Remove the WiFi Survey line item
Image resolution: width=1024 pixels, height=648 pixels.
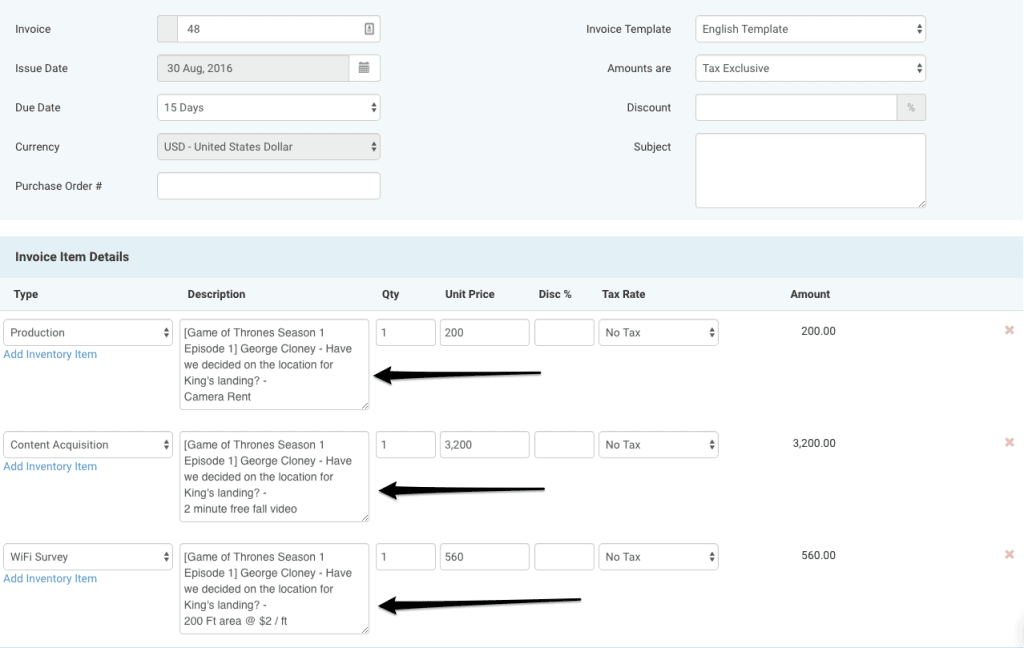1010,555
